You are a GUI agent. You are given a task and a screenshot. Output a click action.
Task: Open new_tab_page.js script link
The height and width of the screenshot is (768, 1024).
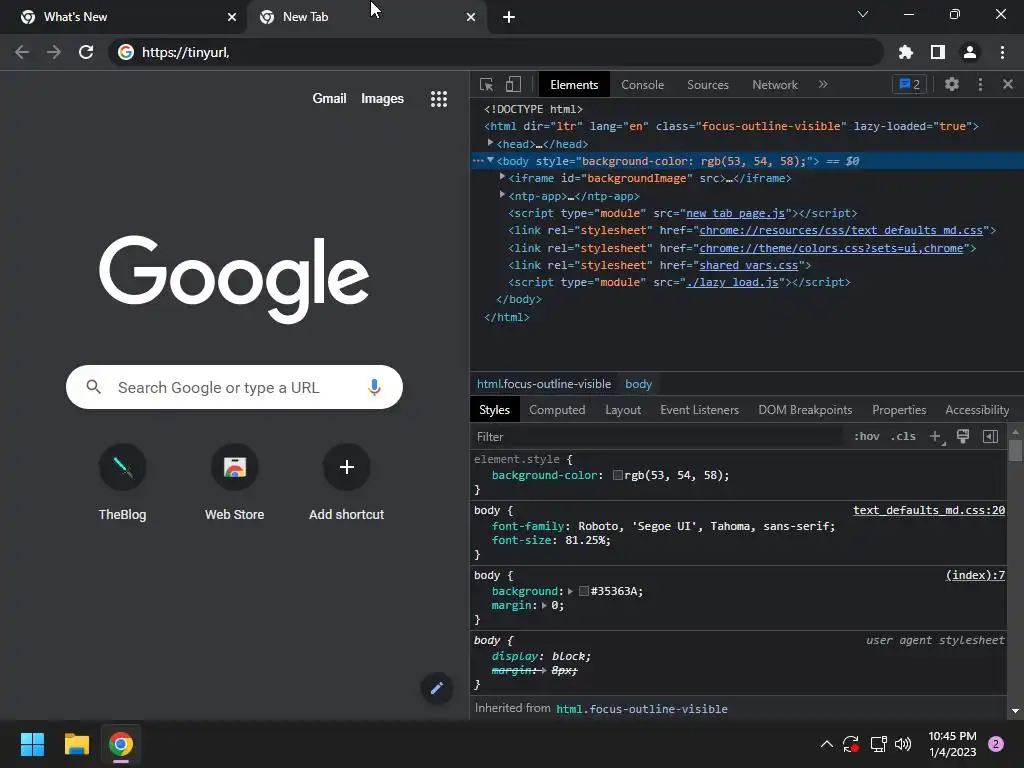735,213
